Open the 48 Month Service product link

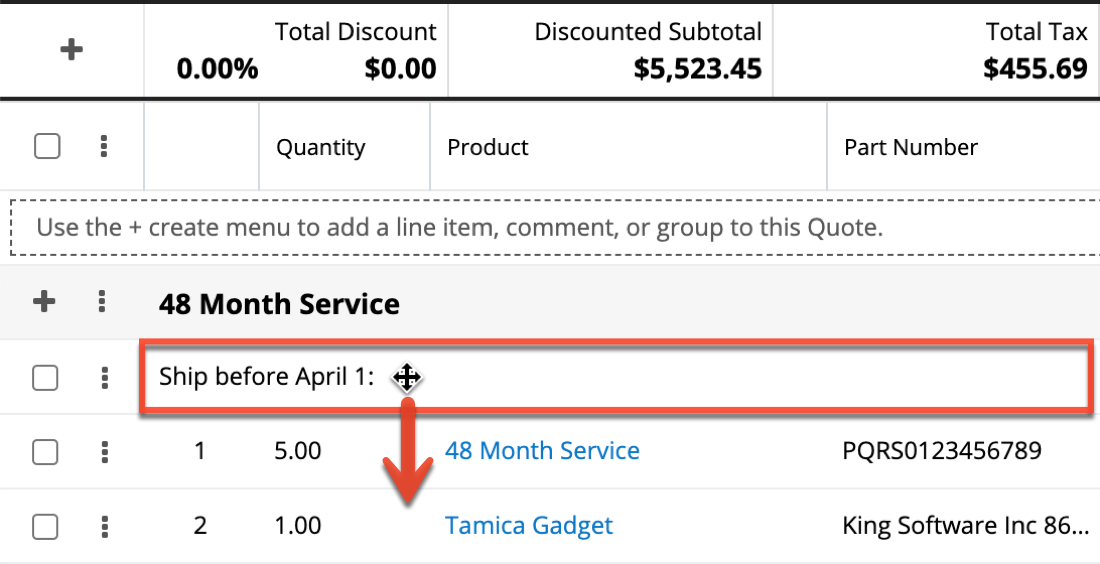click(x=542, y=451)
